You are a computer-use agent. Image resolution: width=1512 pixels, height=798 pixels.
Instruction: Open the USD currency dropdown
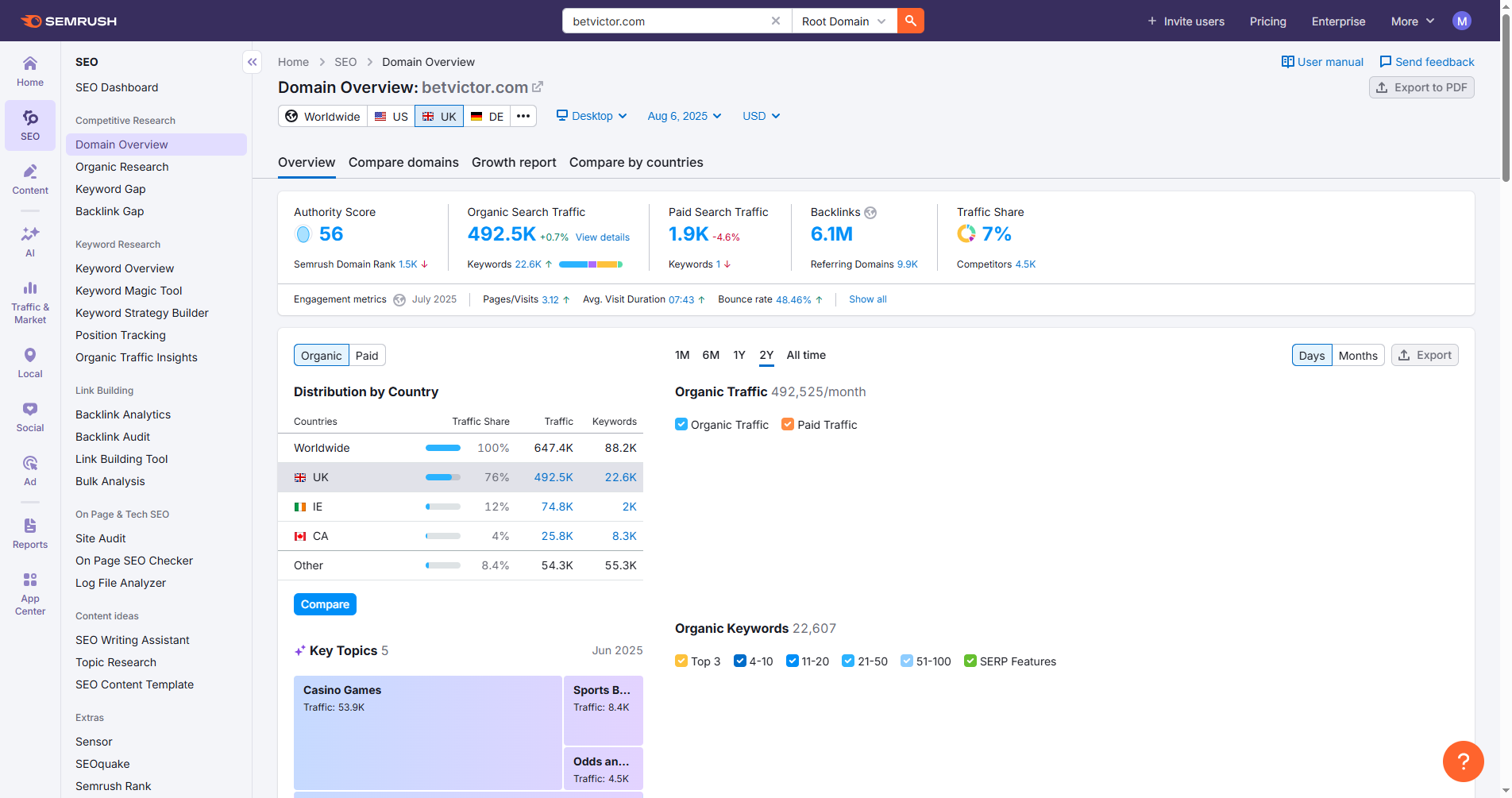(761, 116)
